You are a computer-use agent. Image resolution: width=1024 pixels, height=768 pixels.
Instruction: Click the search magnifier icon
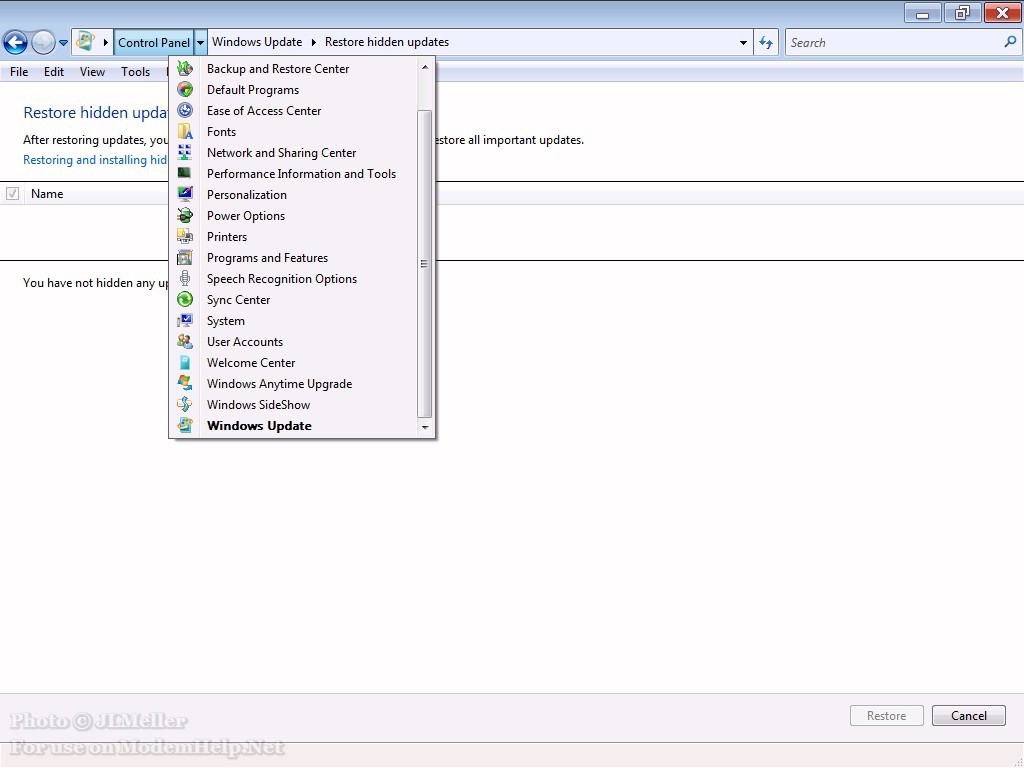(1010, 42)
